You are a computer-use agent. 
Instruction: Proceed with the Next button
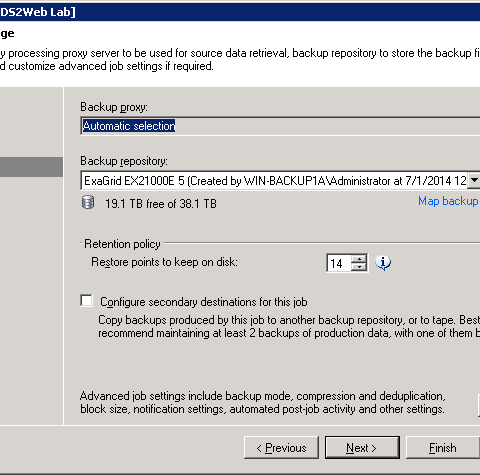click(362, 448)
